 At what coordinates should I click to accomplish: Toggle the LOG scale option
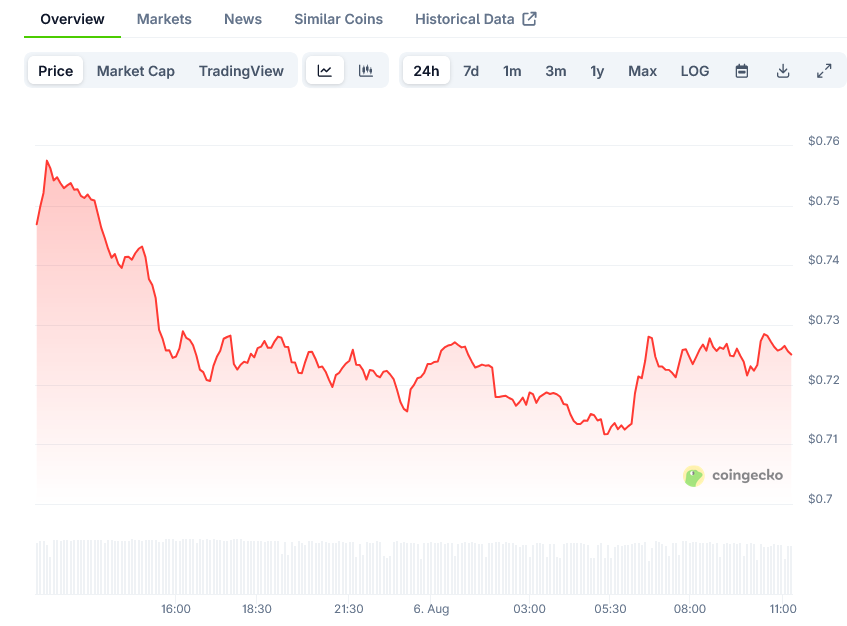point(695,71)
